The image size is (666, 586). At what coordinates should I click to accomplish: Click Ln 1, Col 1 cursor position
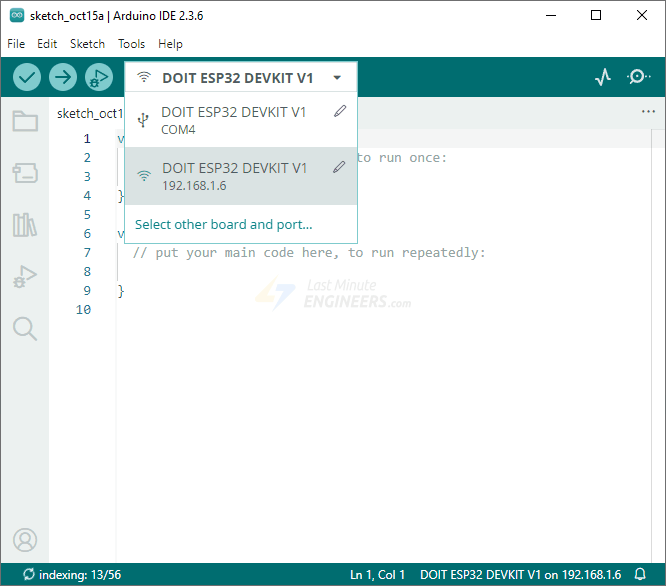point(377,575)
